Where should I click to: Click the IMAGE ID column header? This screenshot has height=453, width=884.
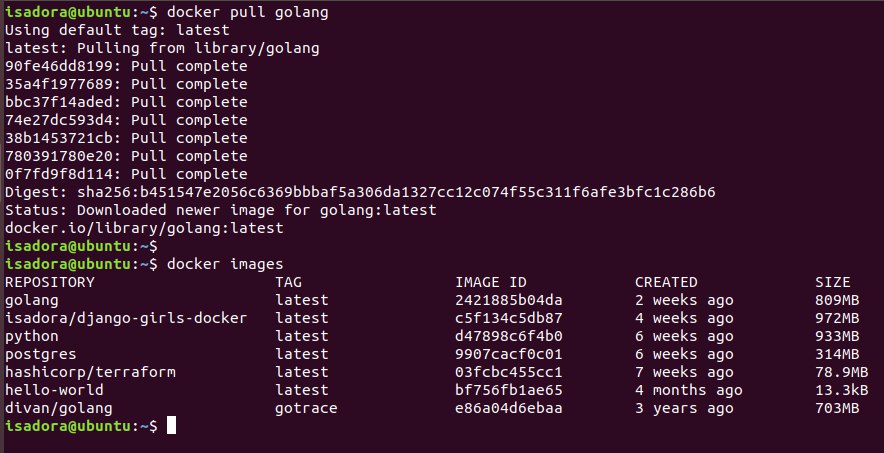click(x=490, y=282)
